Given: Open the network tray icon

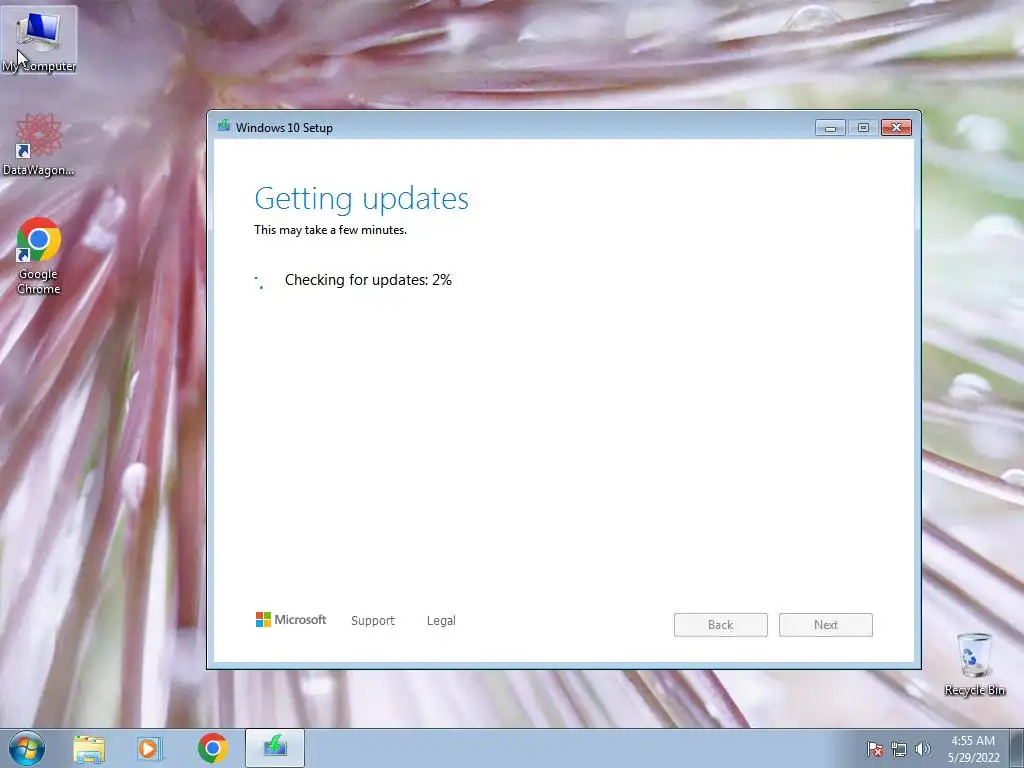Looking at the screenshot, I should tap(899, 749).
